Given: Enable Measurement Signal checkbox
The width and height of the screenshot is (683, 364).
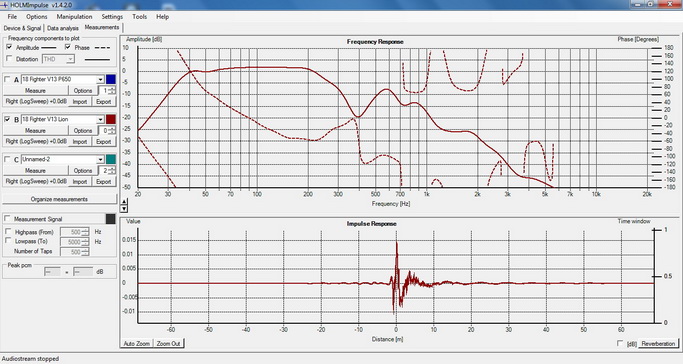Looking at the screenshot, I should pos(7,219).
